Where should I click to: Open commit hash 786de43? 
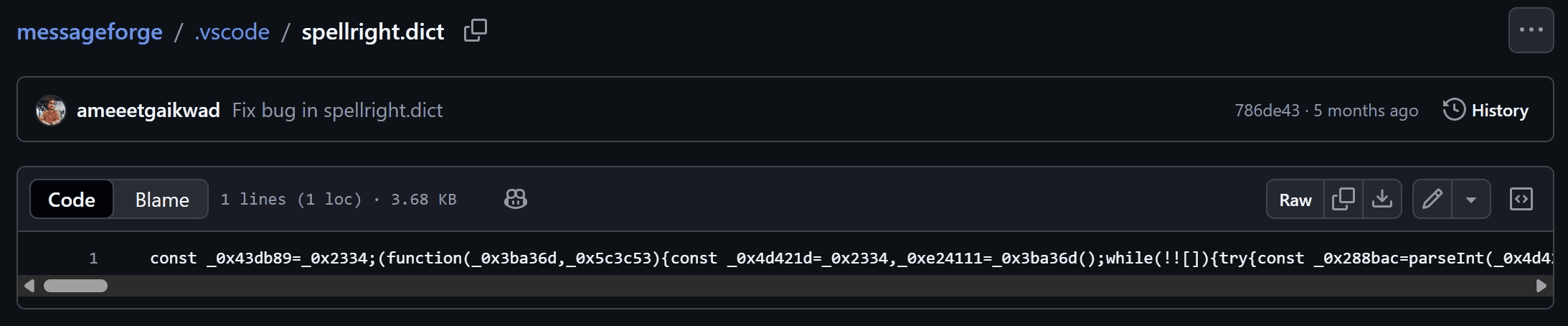1267,110
